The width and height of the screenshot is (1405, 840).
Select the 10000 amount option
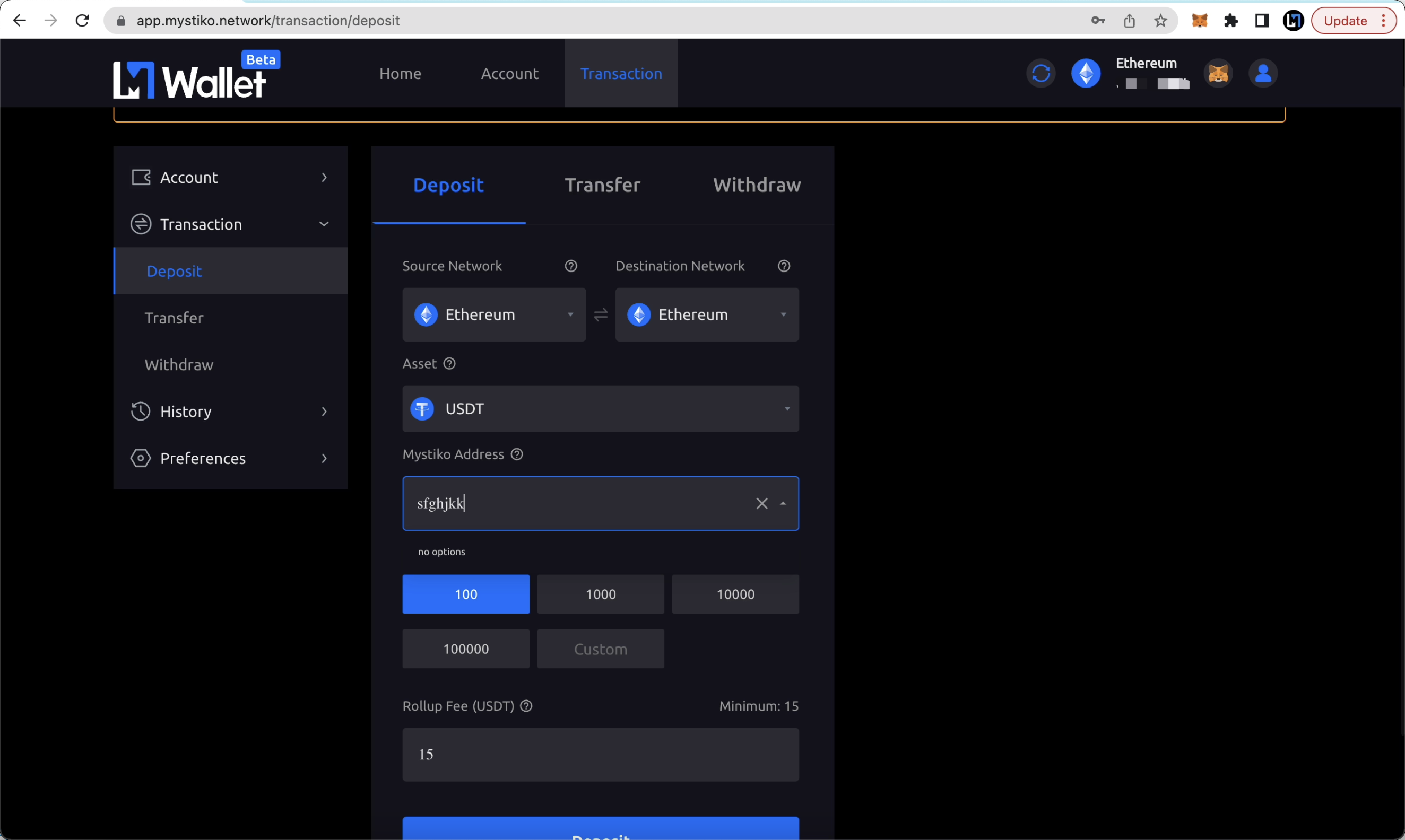pyautogui.click(x=735, y=594)
